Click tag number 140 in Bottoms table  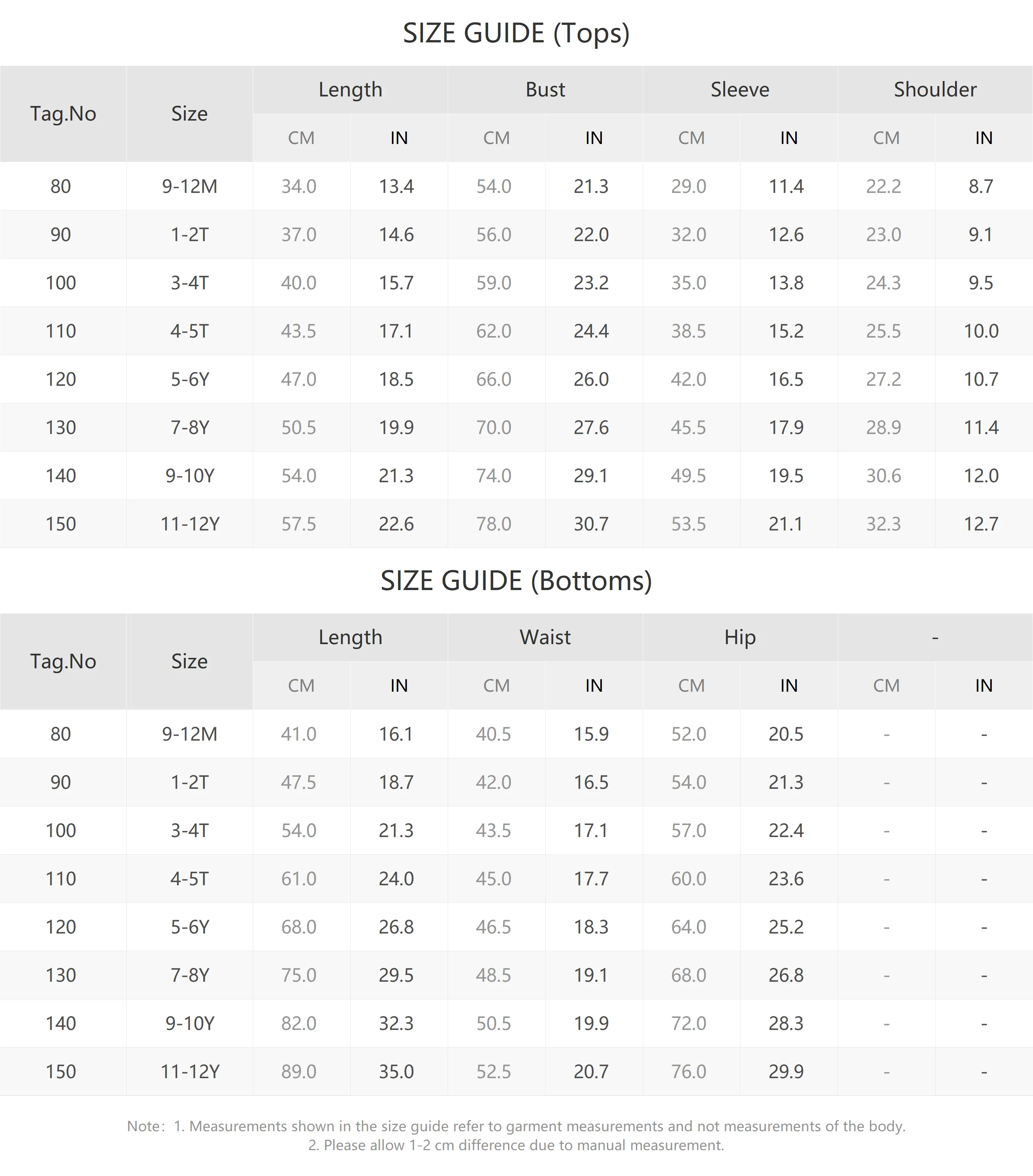pyautogui.click(x=61, y=1023)
